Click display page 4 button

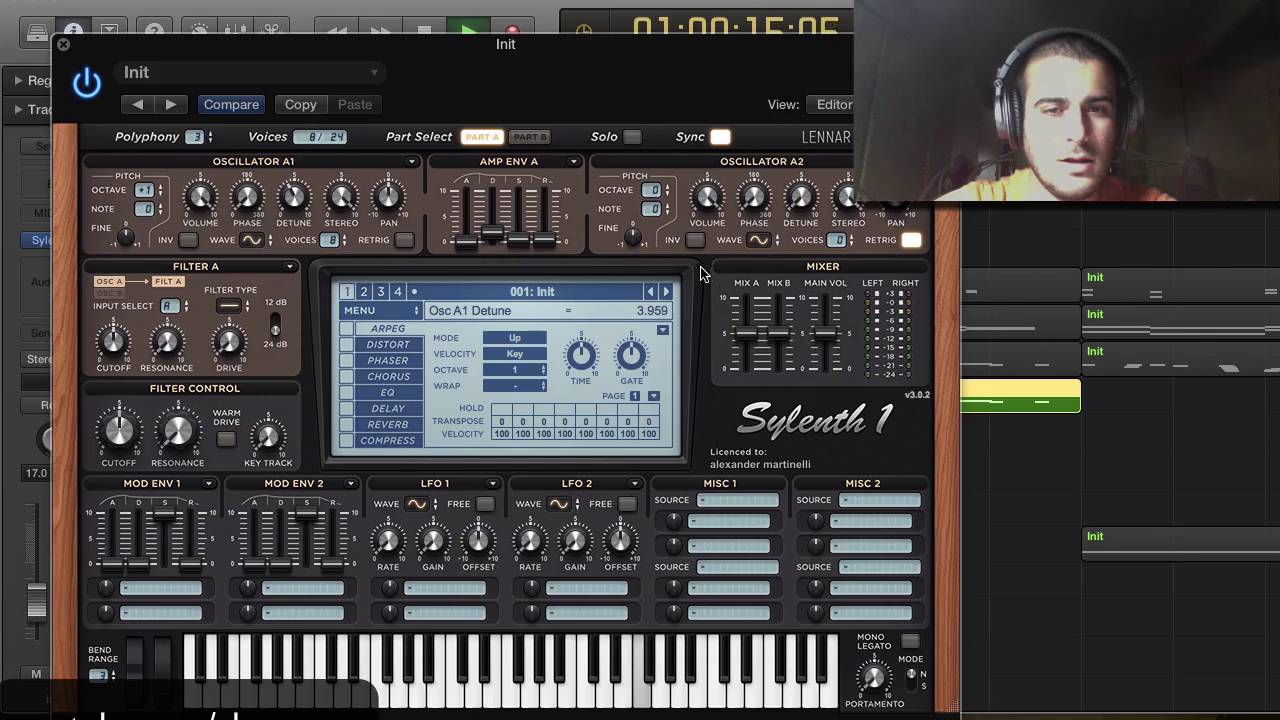tap(398, 292)
